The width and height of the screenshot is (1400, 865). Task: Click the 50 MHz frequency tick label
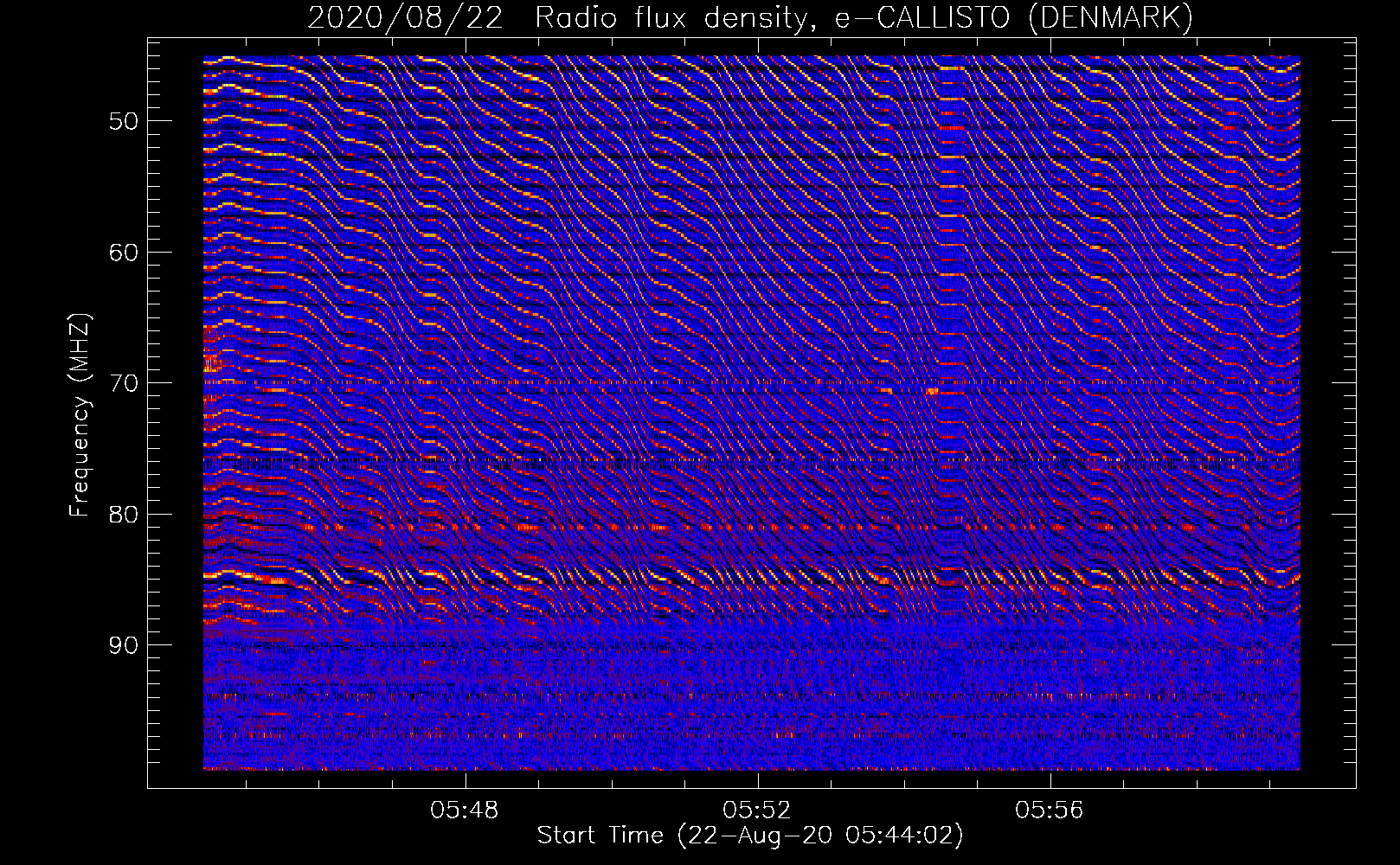pos(124,121)
